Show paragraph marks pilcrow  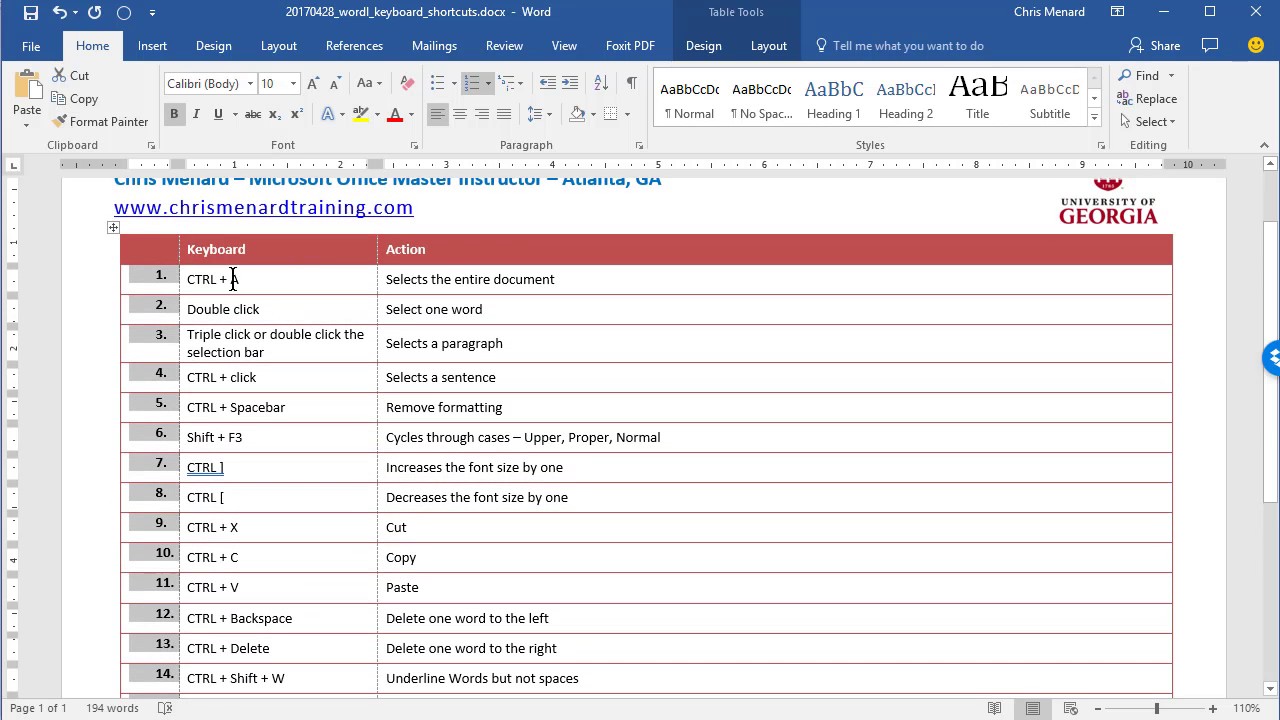tap(631, 83)
